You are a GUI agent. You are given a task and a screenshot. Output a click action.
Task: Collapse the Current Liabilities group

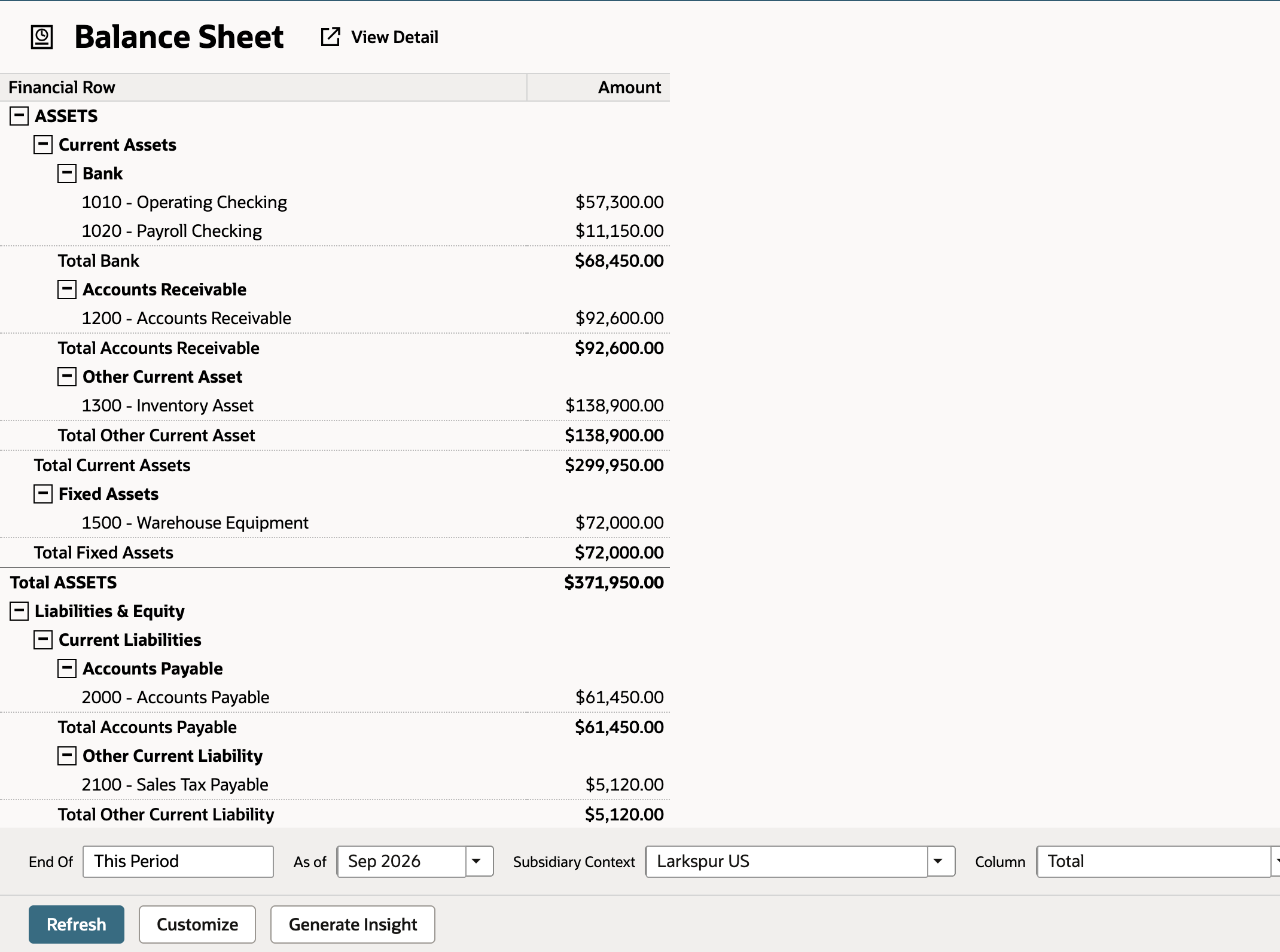(43, 640)
